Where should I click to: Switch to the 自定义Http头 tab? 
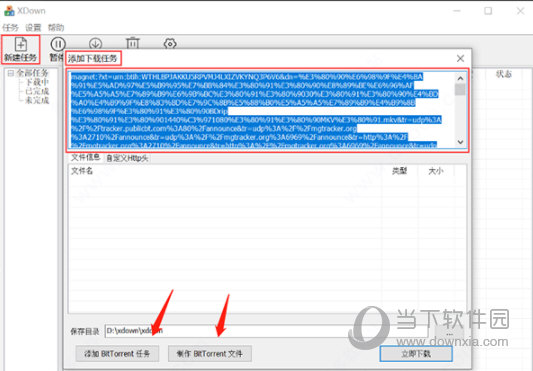[127, 158]
